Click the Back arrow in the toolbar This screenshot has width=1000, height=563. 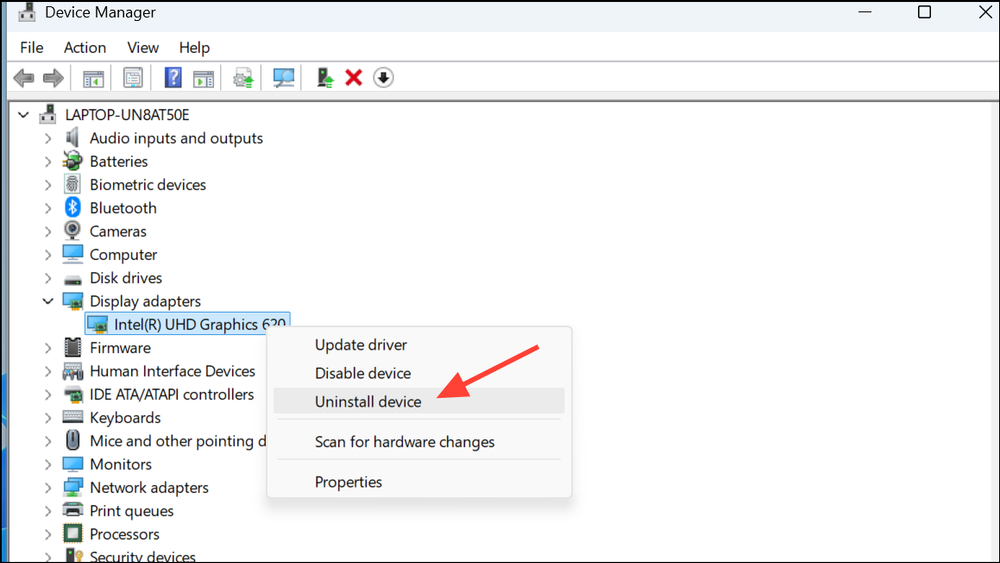24,78
